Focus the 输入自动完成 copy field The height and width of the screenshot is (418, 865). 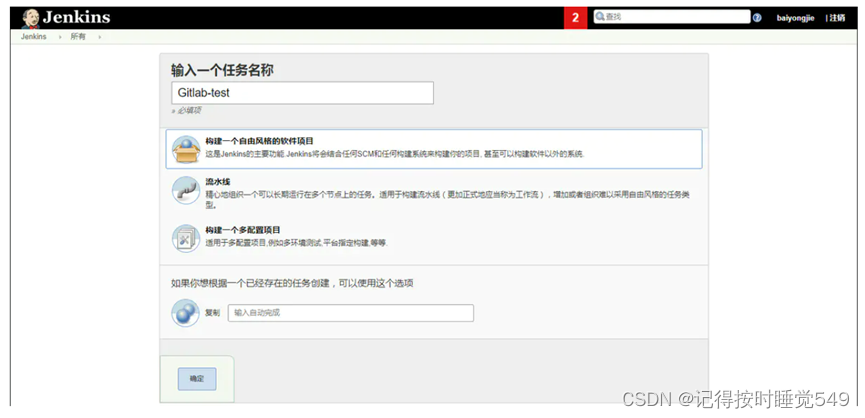[x=351, y=313]
